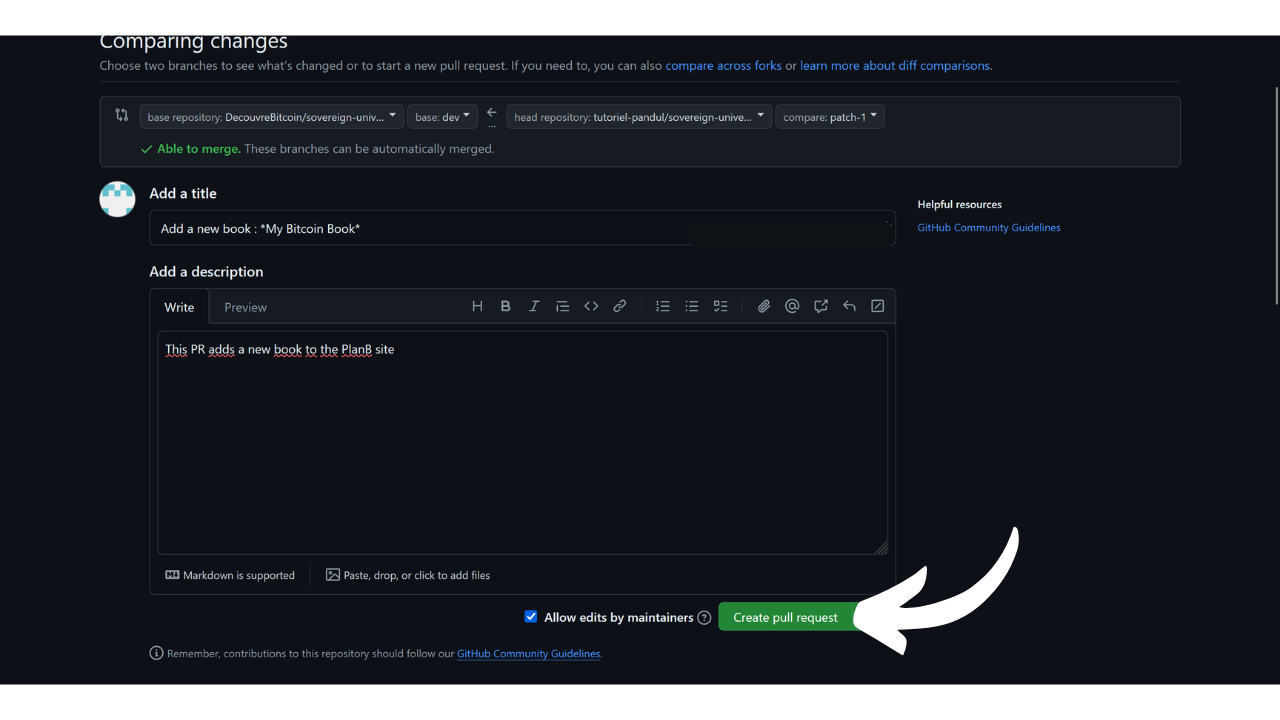
Task: Attach files using the paperclip icon
Action: 764,306
